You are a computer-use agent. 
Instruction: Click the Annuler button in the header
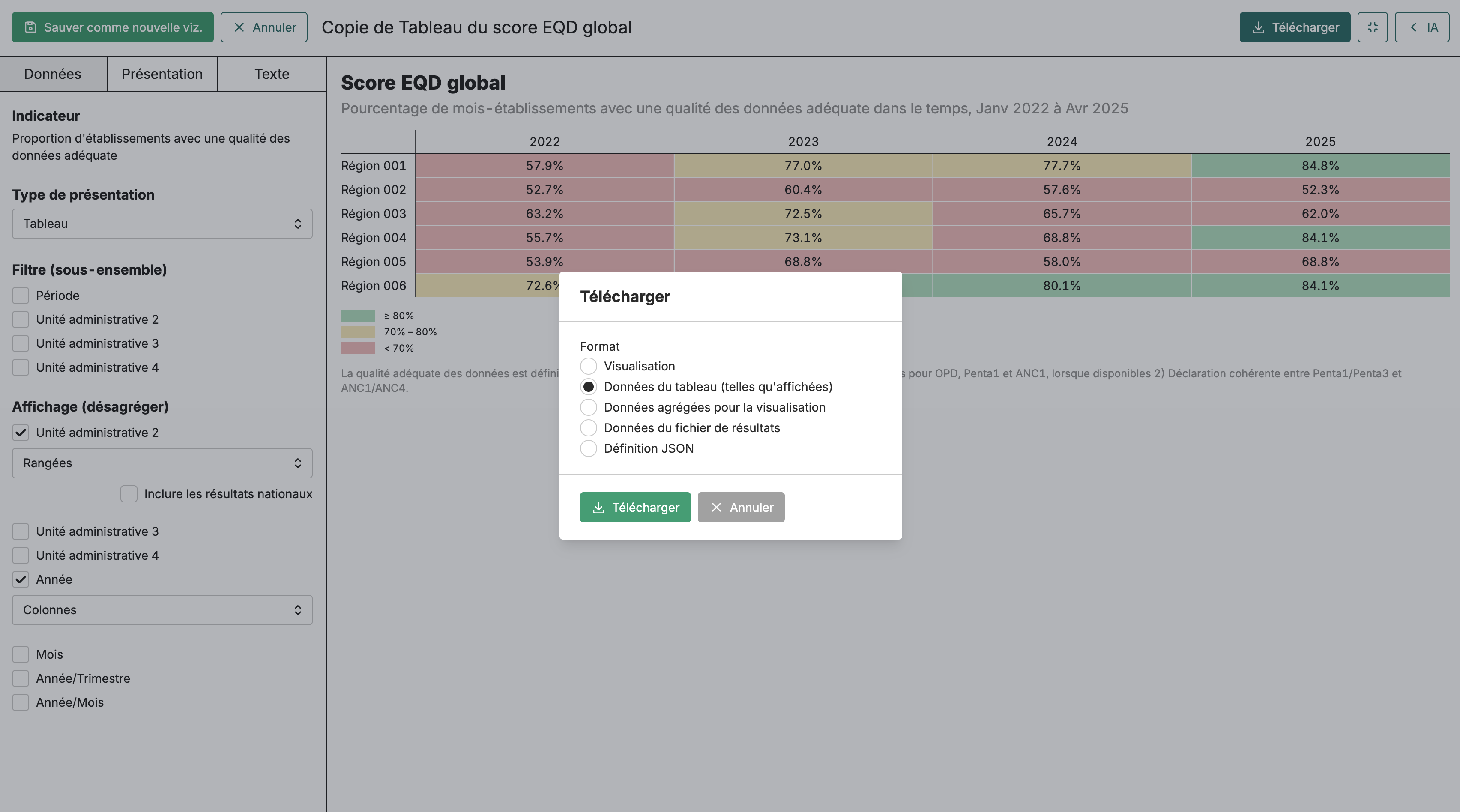tap(264, 27)
